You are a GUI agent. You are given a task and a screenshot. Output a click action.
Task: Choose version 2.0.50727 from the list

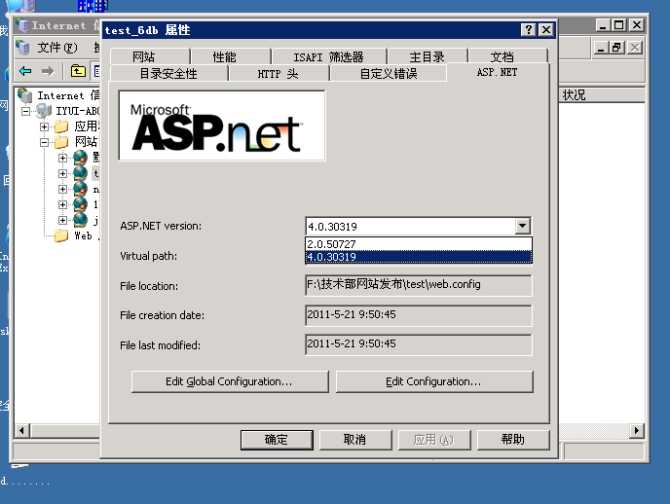point(419,244)
